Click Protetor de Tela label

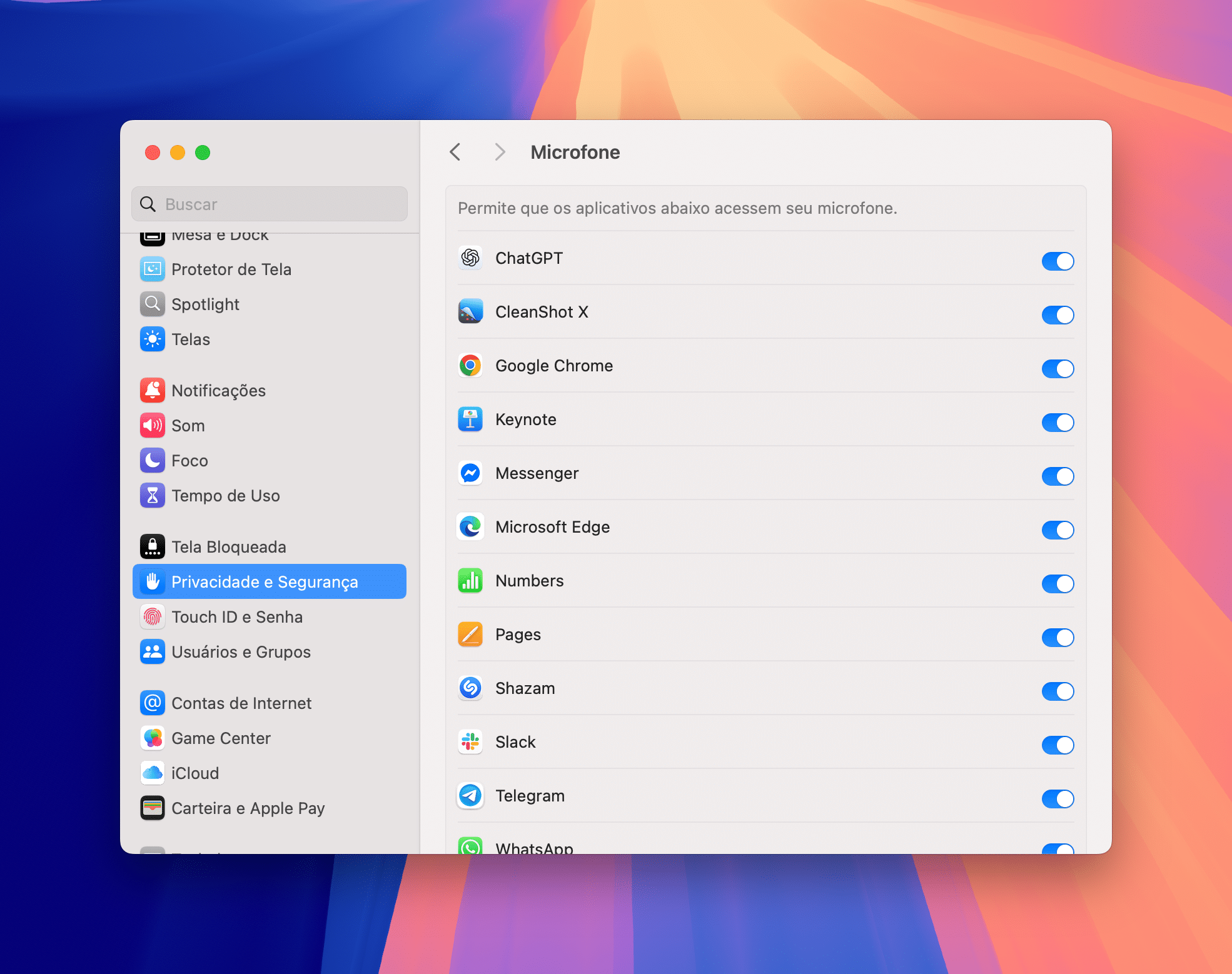pyautogui.click(x=231, y=269)
